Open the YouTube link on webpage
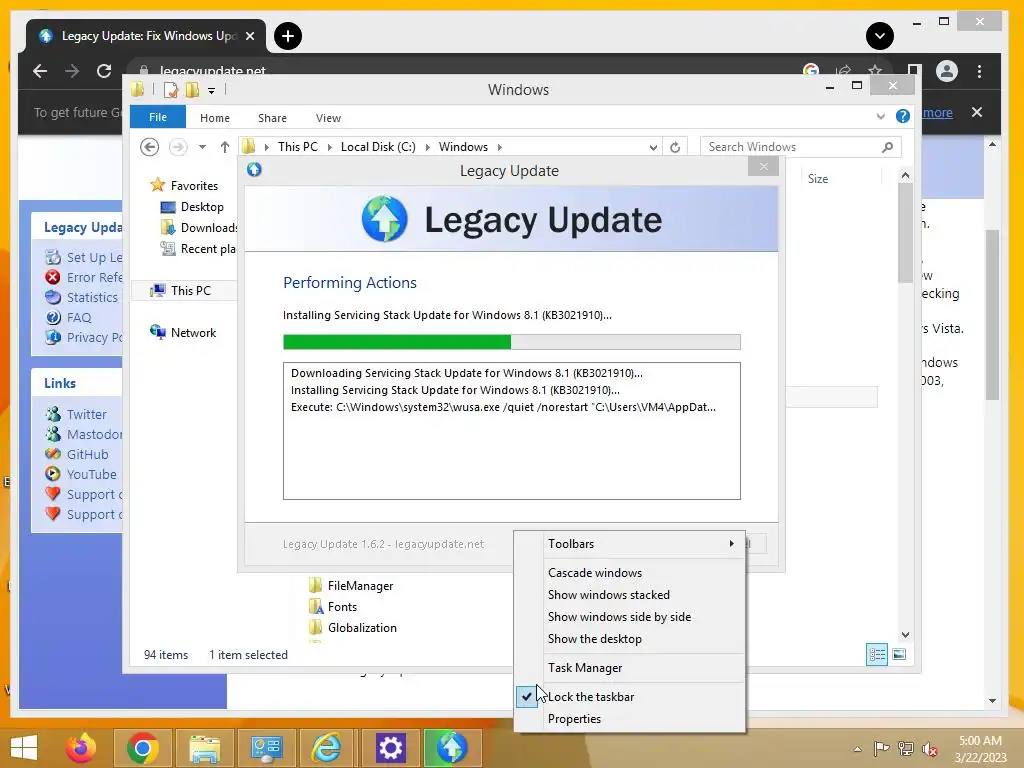 tap(91, 475)
